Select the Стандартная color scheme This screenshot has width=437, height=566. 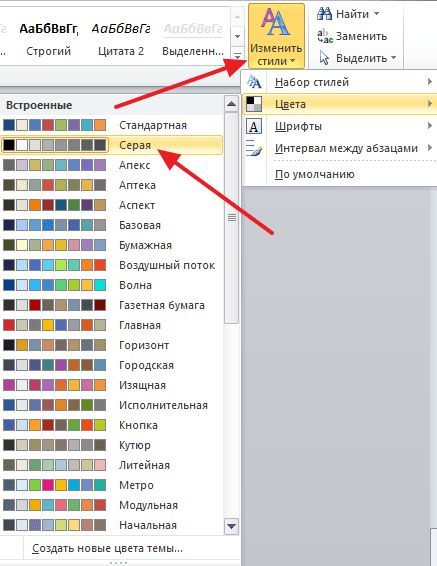pos(112,125)
